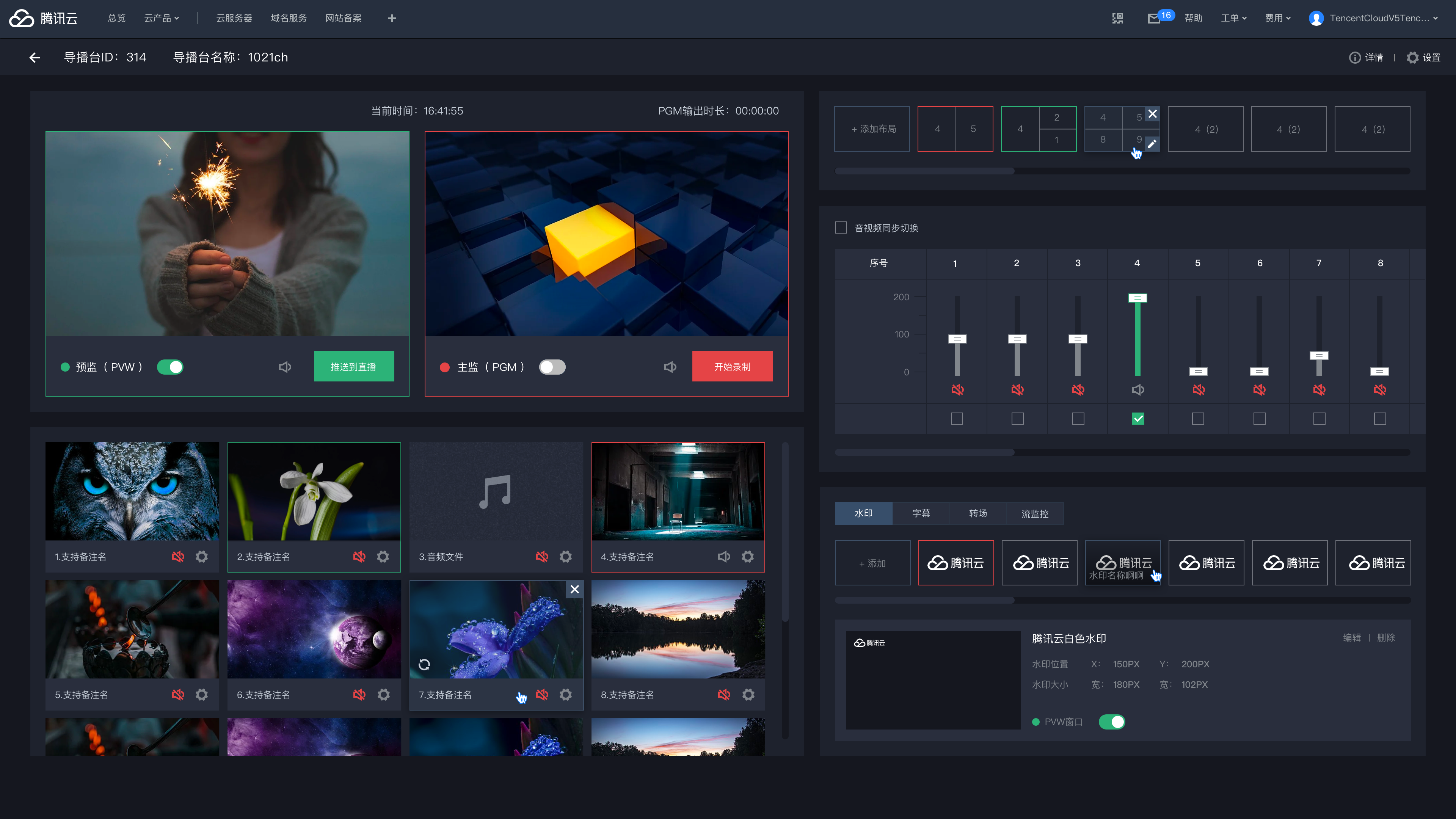Turn off the PVW preview toggle

170,367
